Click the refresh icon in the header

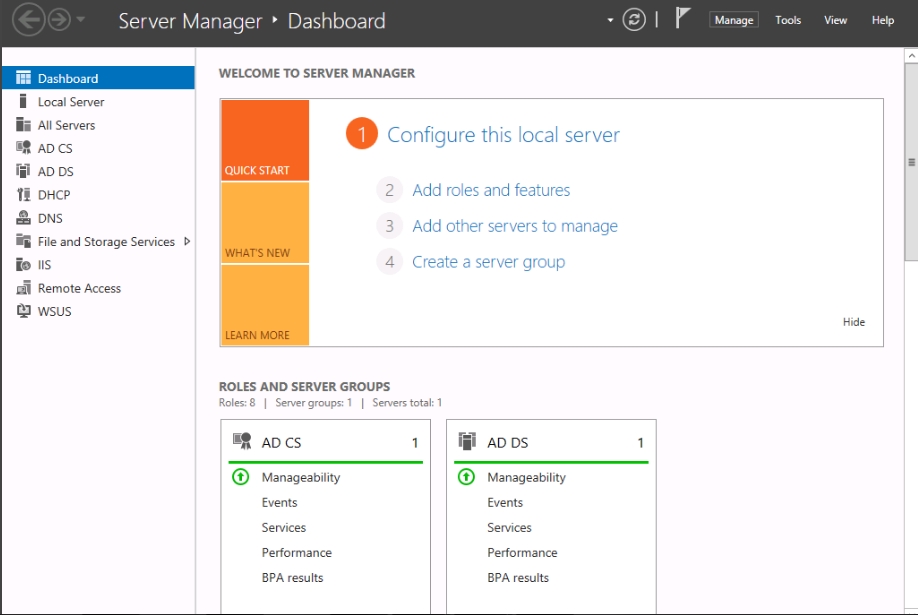pyautogui.click(x=634, y=20)
